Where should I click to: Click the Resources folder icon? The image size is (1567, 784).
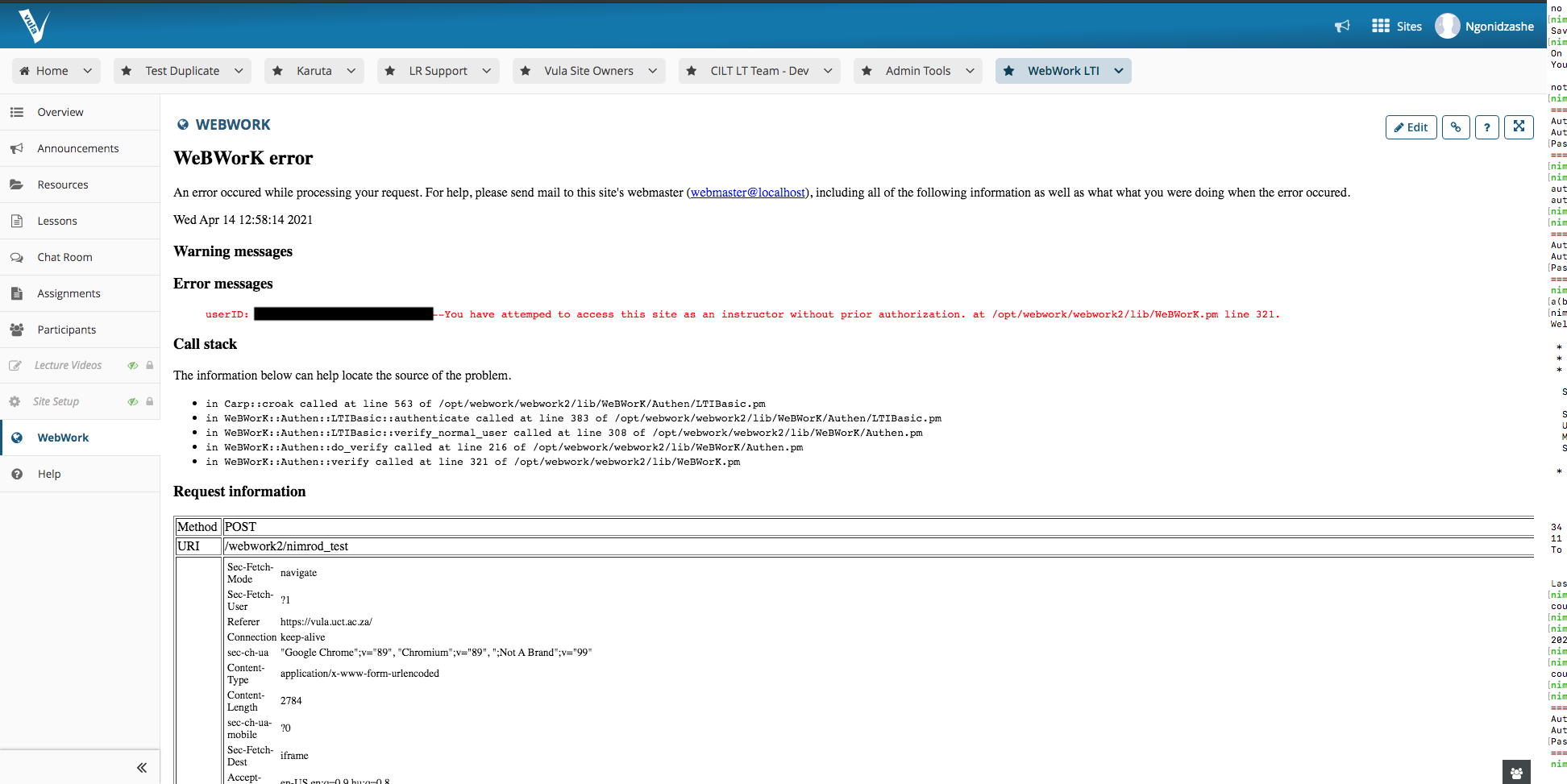16,185
